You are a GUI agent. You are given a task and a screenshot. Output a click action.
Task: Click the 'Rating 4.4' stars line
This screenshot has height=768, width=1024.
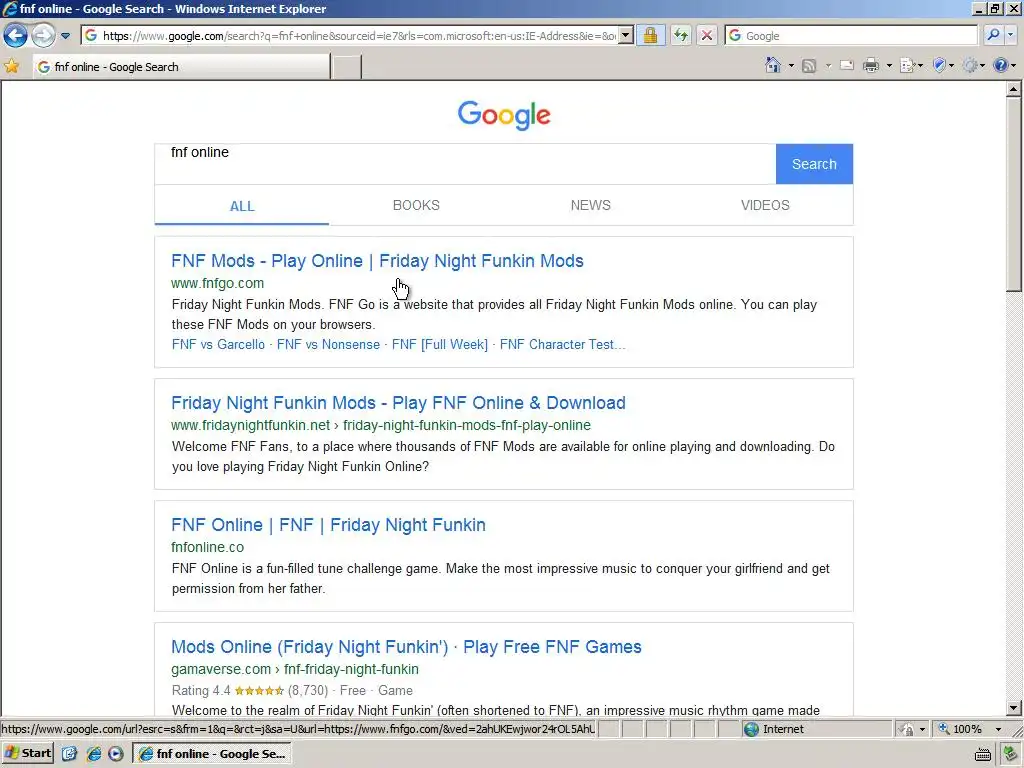tap(292, 690)
